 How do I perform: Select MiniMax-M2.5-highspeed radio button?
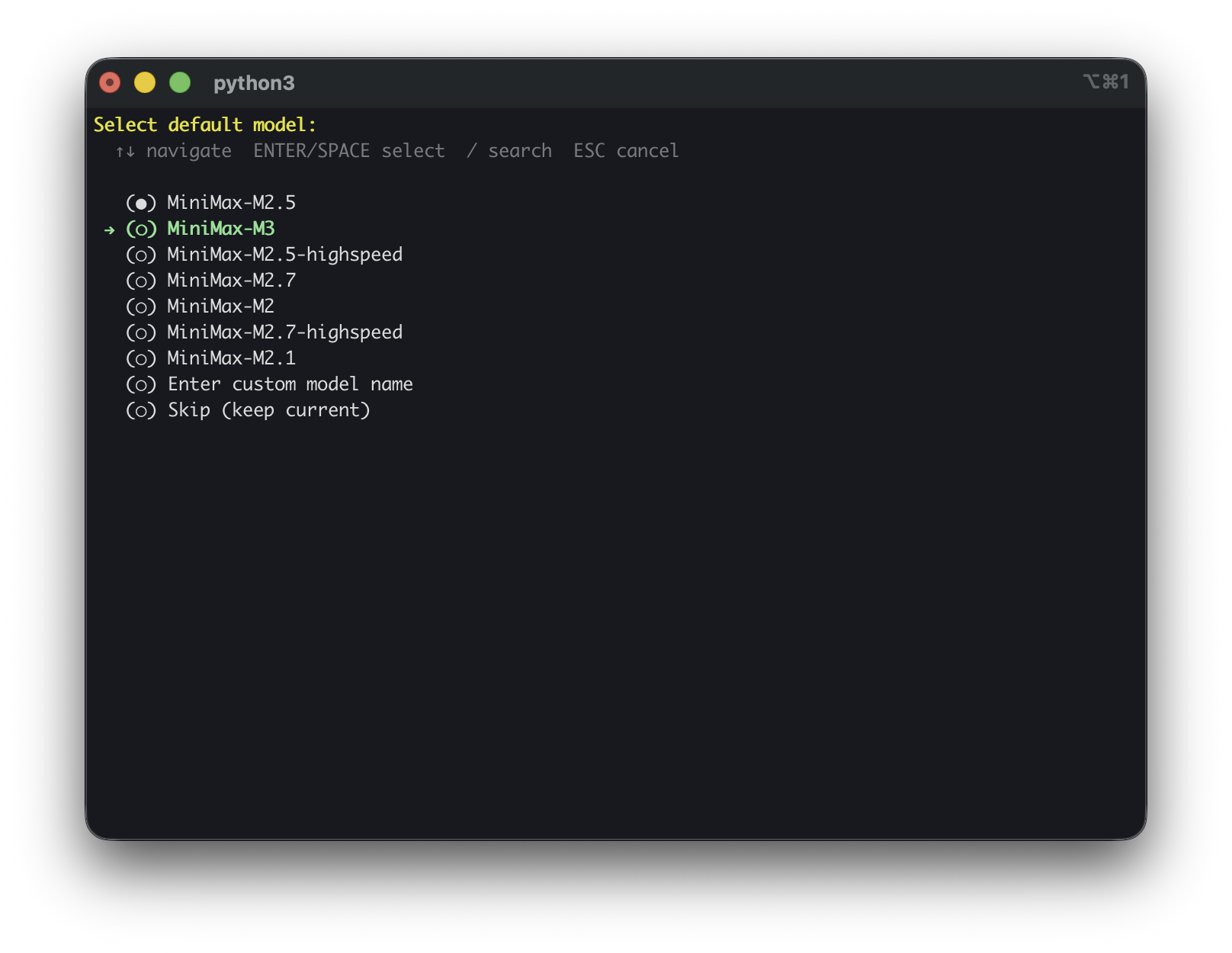tap(141, 255)
